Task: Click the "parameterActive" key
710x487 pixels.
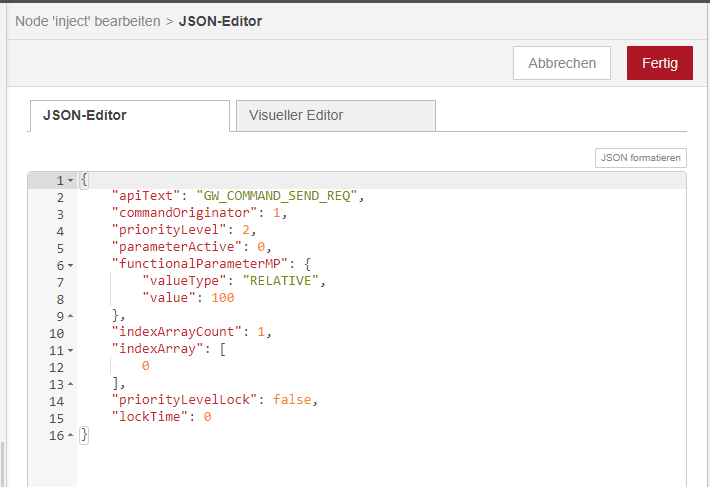Action: pyautogui.click(x=176, y=247)
